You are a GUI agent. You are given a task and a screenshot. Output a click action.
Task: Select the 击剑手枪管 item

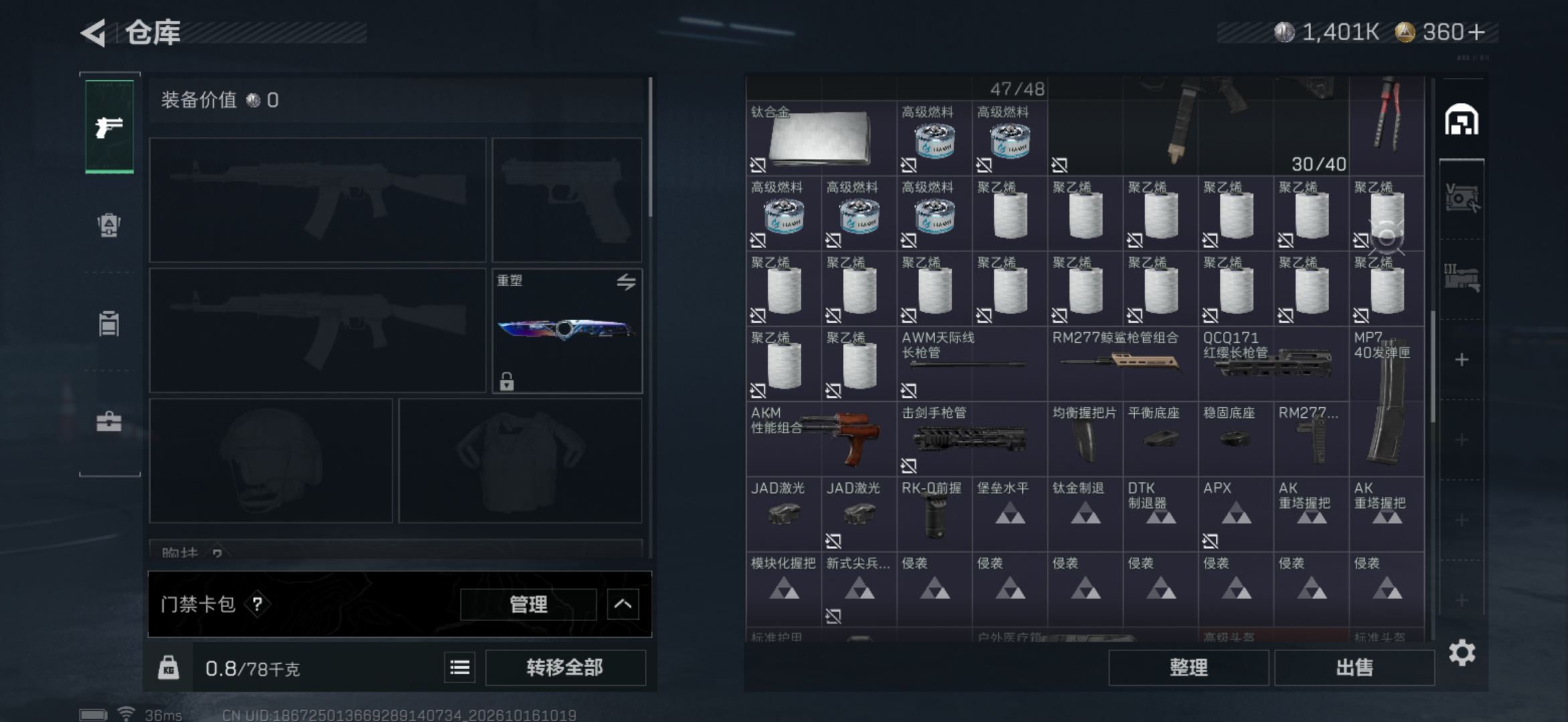coord(972,439)
